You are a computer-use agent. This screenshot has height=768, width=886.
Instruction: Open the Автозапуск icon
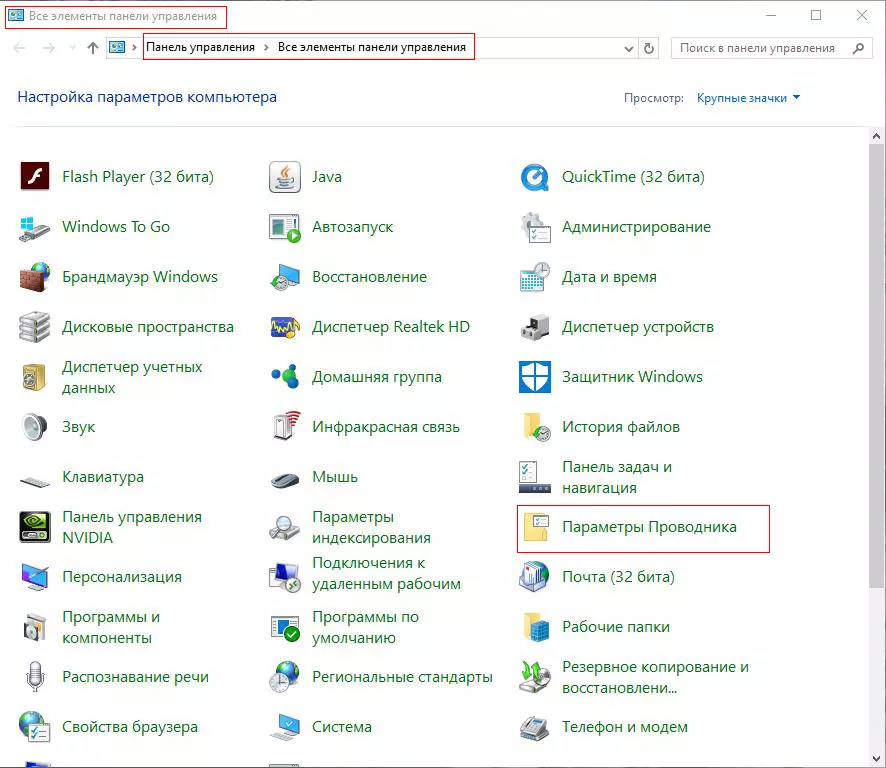(285, 227)
